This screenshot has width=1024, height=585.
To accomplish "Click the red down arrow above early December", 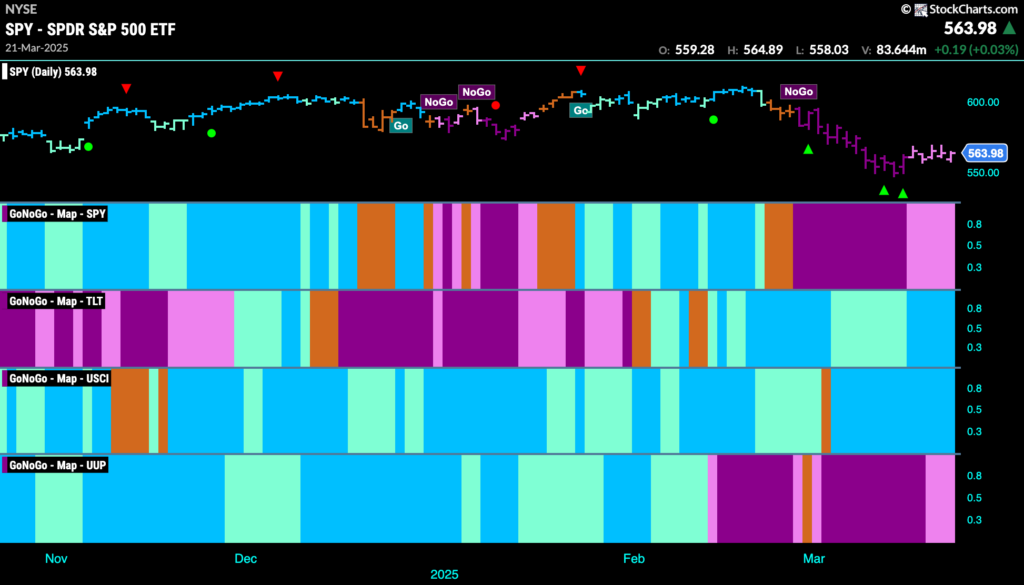I will 278,76.
